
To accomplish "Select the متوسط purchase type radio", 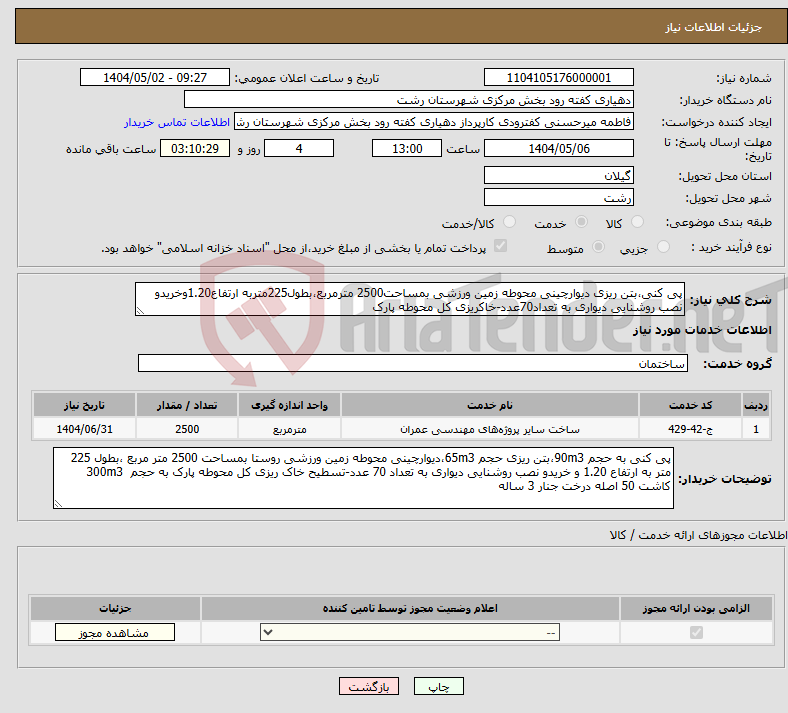I will click(598, 247).
